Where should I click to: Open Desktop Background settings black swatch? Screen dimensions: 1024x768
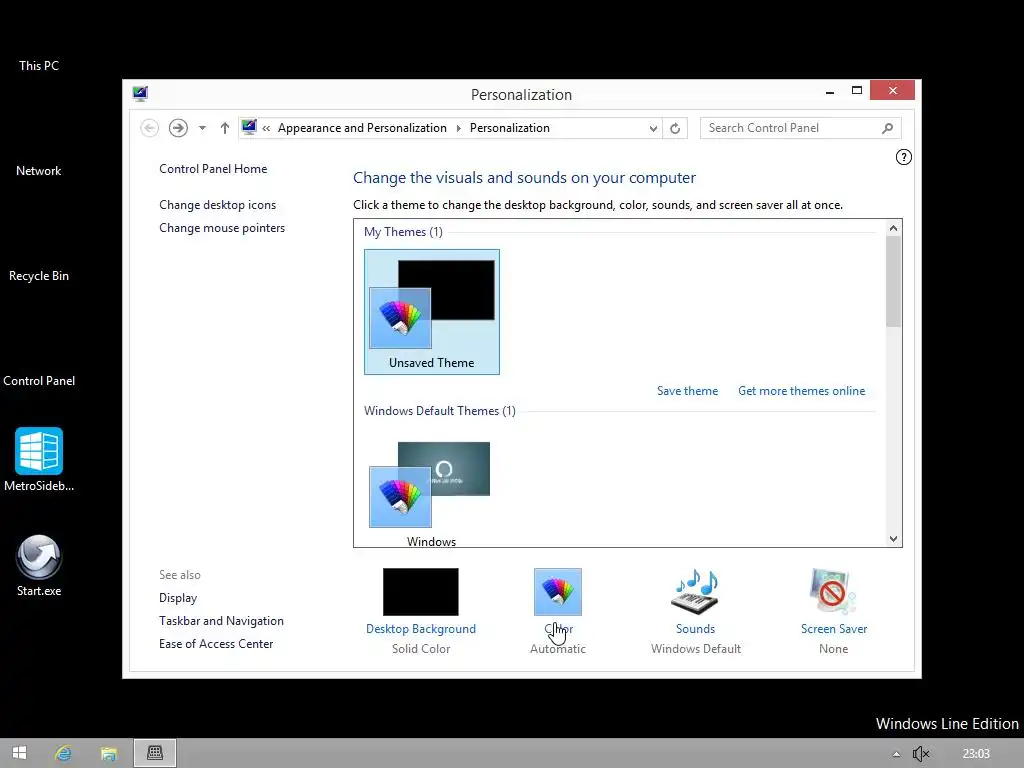point(421,592)
